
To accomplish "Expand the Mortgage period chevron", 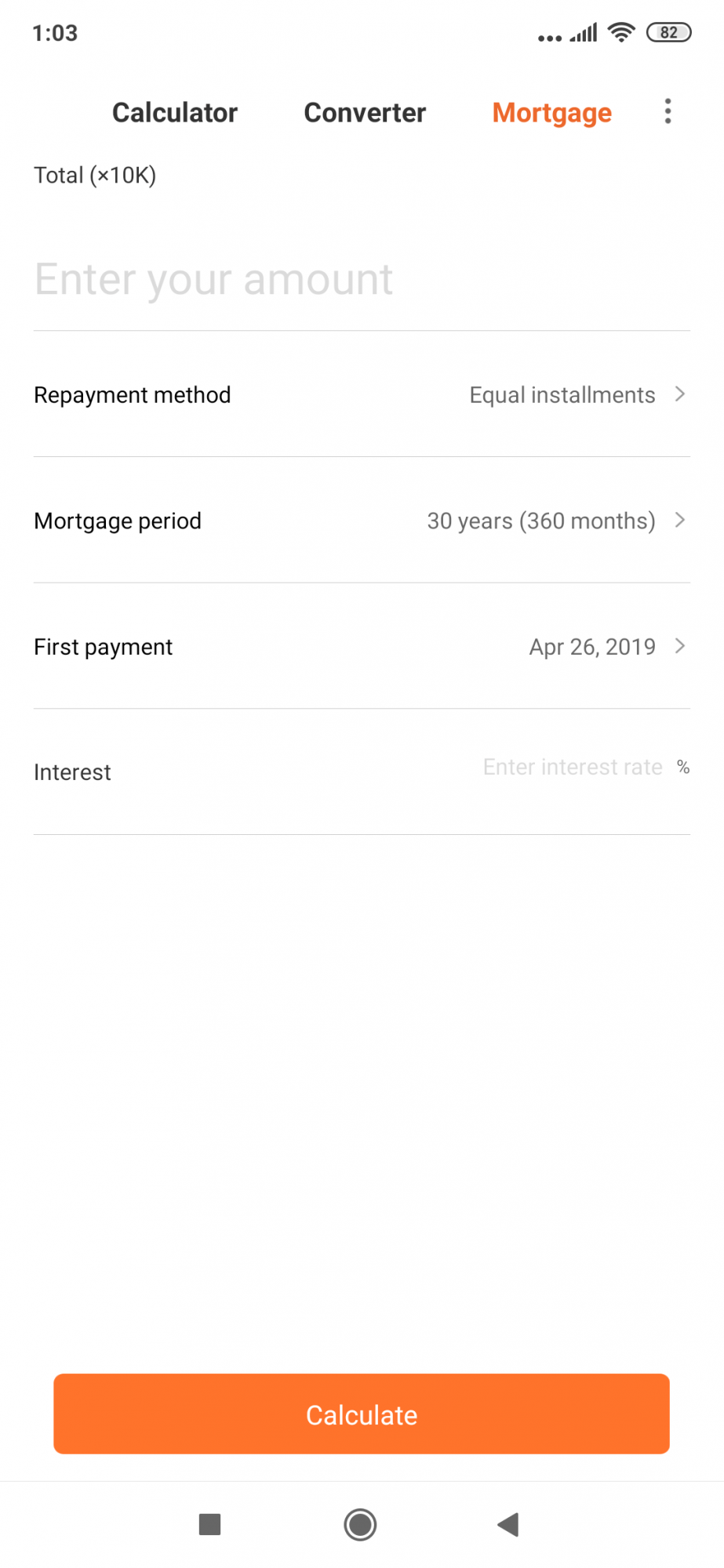I will pos(680,520).
